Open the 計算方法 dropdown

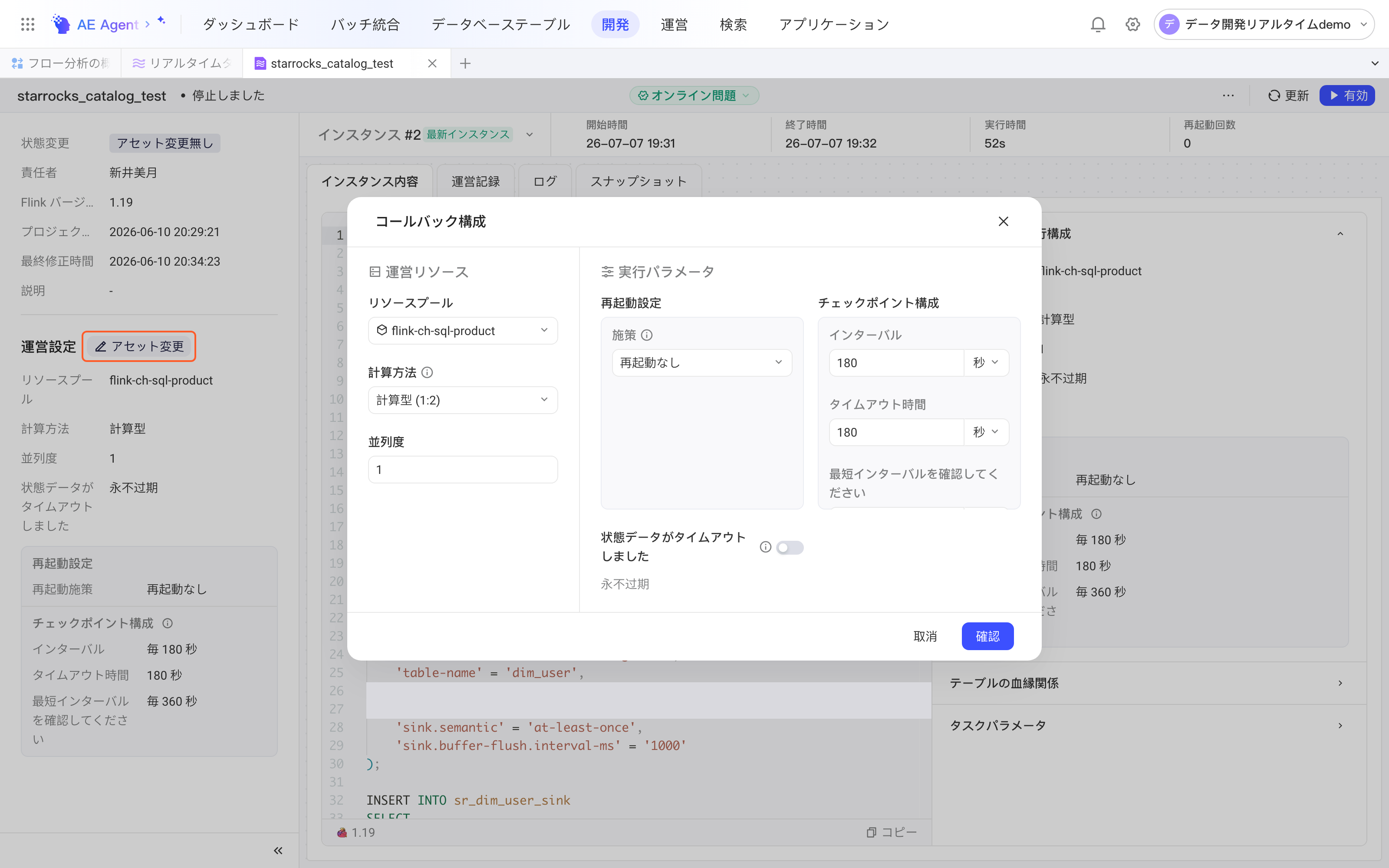tap(463, 400)
